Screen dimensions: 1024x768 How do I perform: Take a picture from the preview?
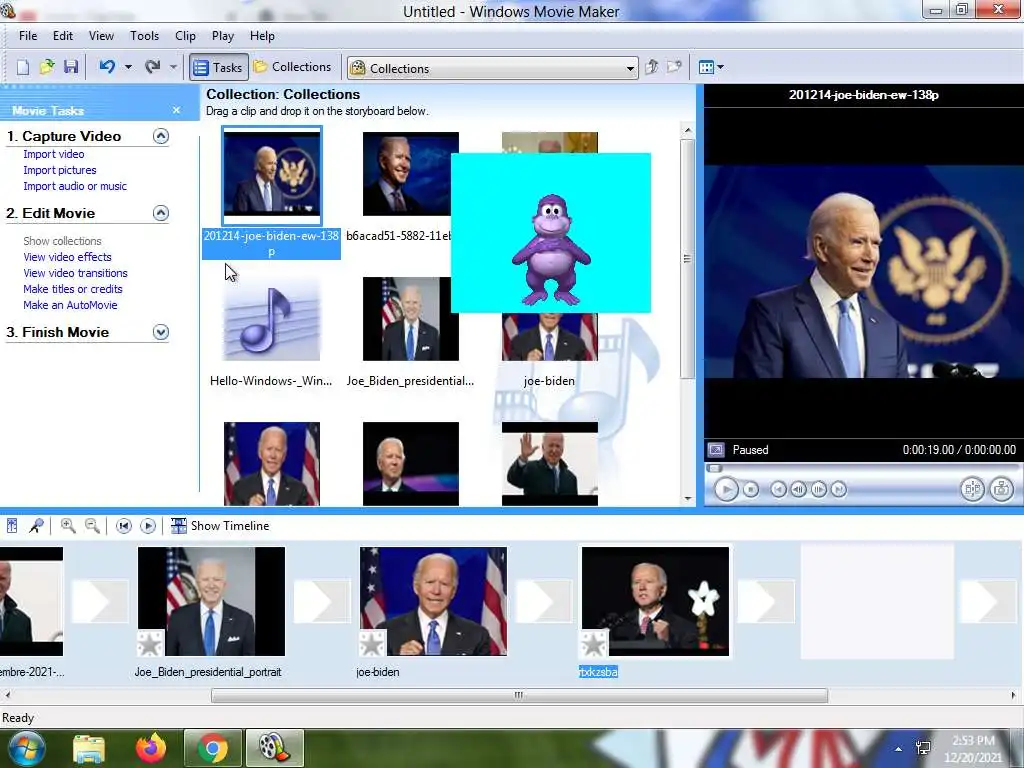(x=1002, y=489)
